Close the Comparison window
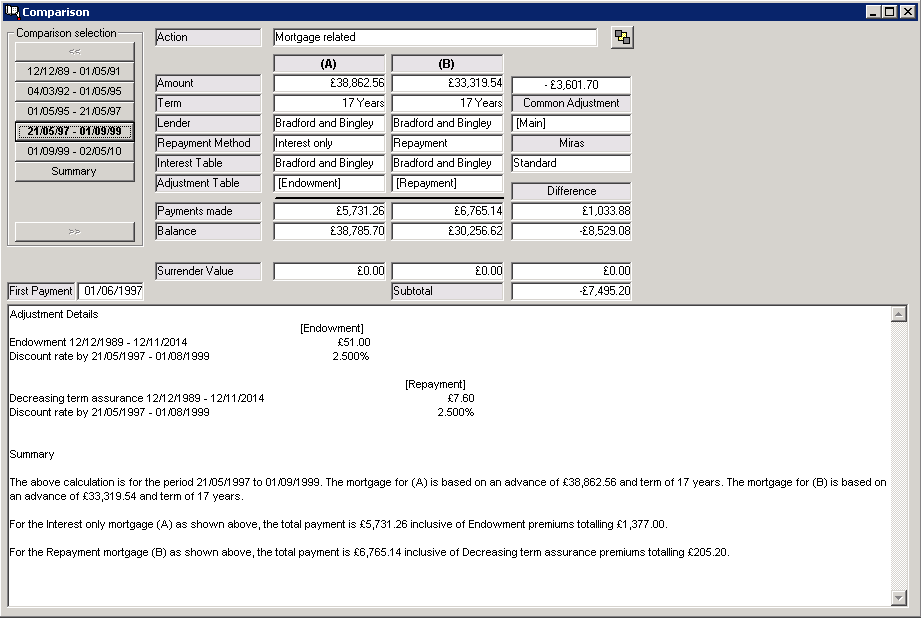921x618 pixels. tap(907, 11)
